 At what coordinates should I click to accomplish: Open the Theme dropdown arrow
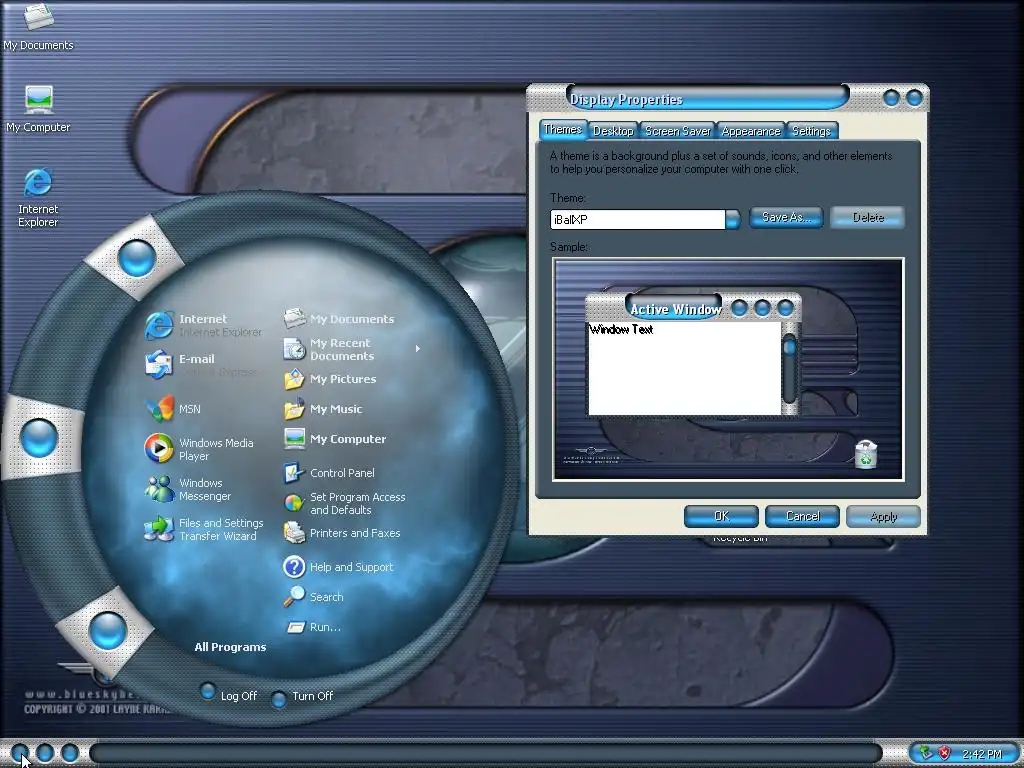pyautogui.click(x=733, y=219)
